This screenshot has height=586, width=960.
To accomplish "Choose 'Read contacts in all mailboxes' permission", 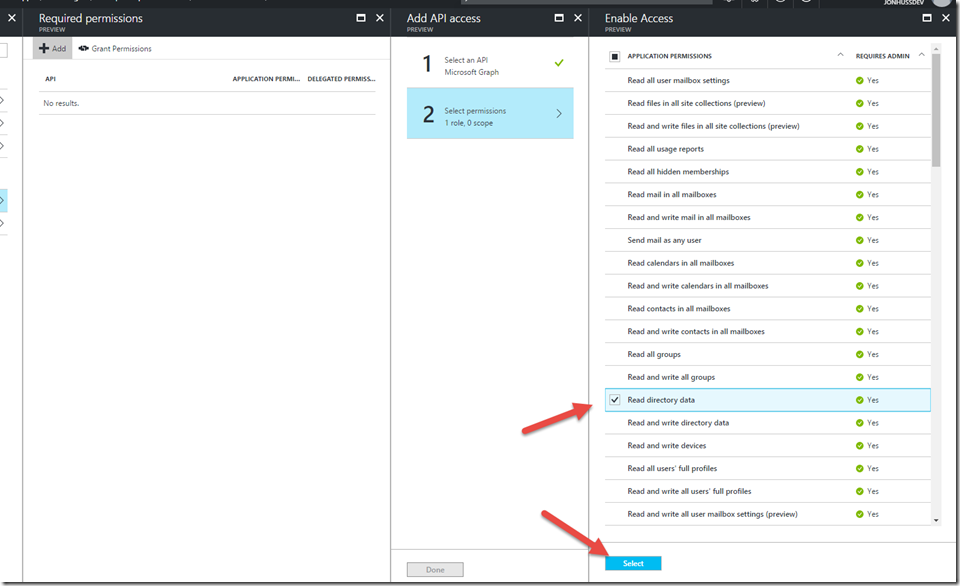I will (x=678, y=309).
